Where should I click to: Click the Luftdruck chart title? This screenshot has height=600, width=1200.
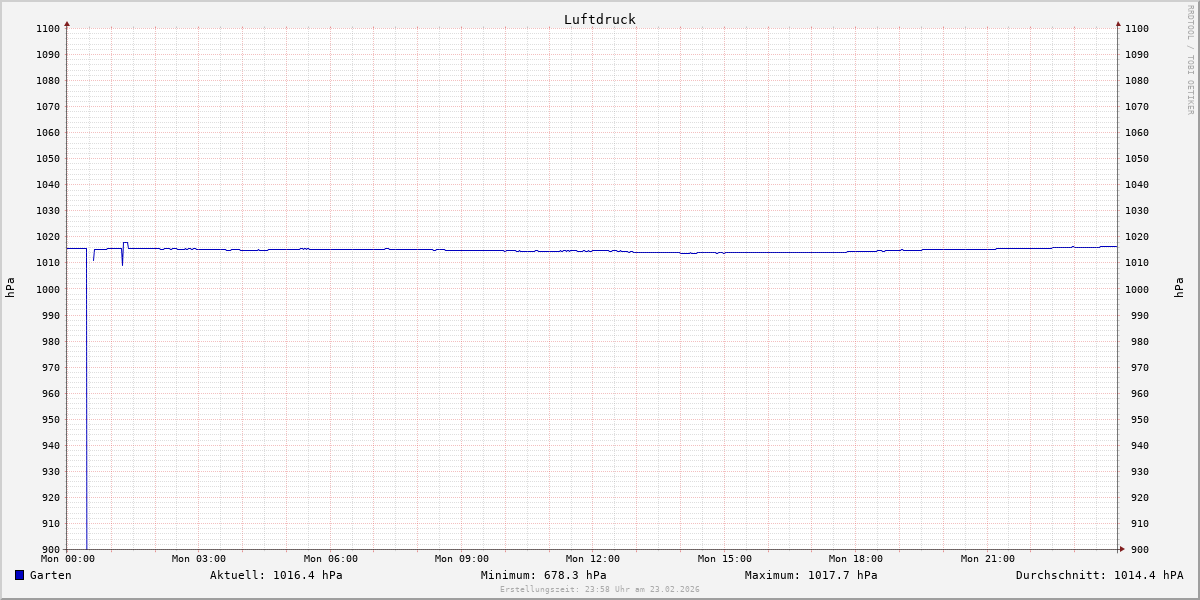599,19
